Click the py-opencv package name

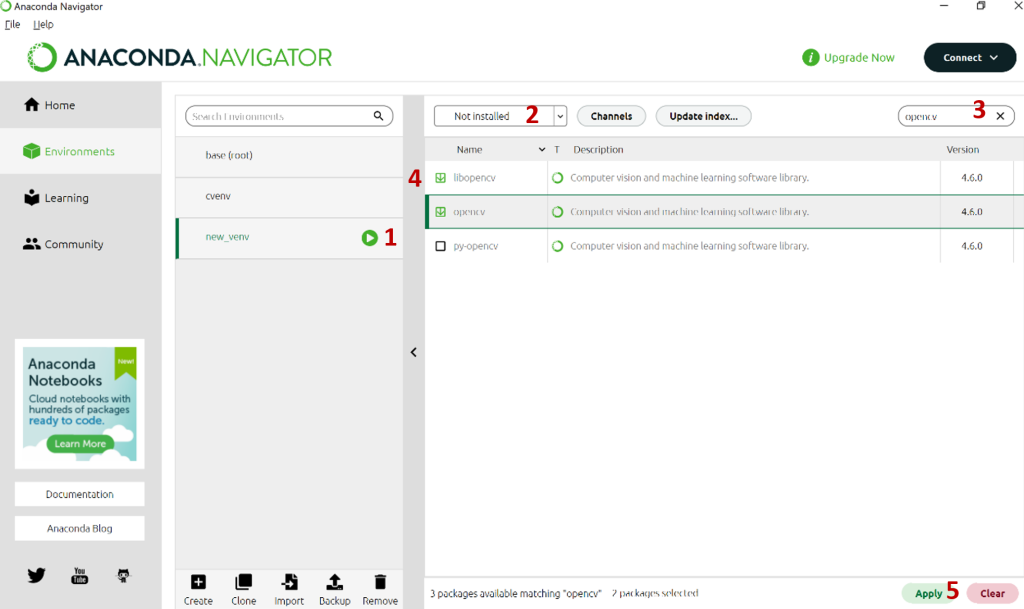coord(475,246)
